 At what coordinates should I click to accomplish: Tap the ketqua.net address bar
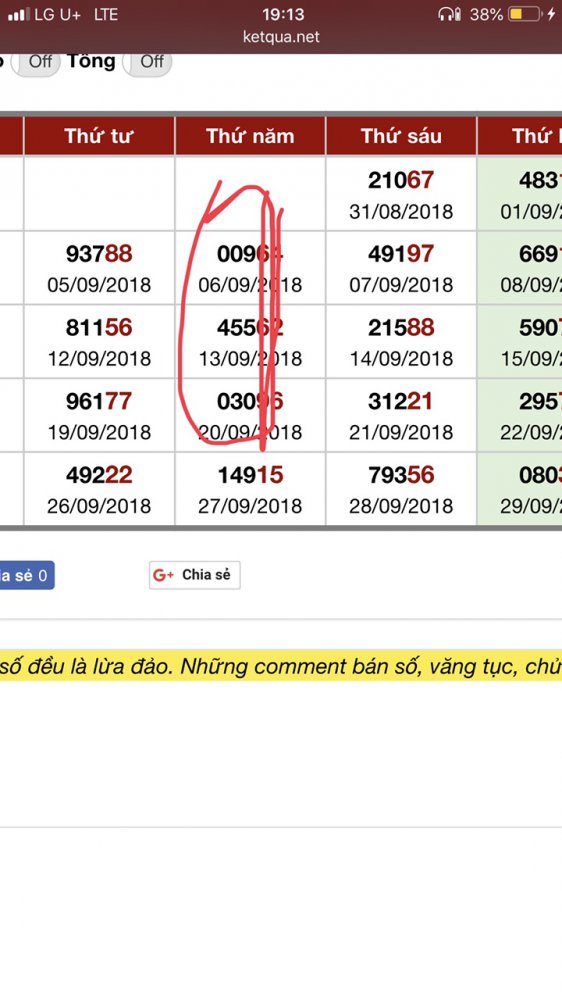(x=281, y=37)
